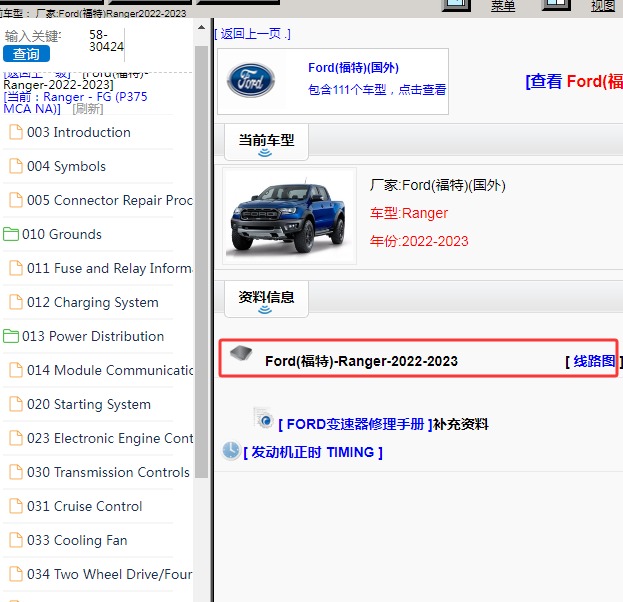Screen dimensions: 623x602
Task: Click the toolbar icon left of 菜单
Action: click(x=457, y=5)
